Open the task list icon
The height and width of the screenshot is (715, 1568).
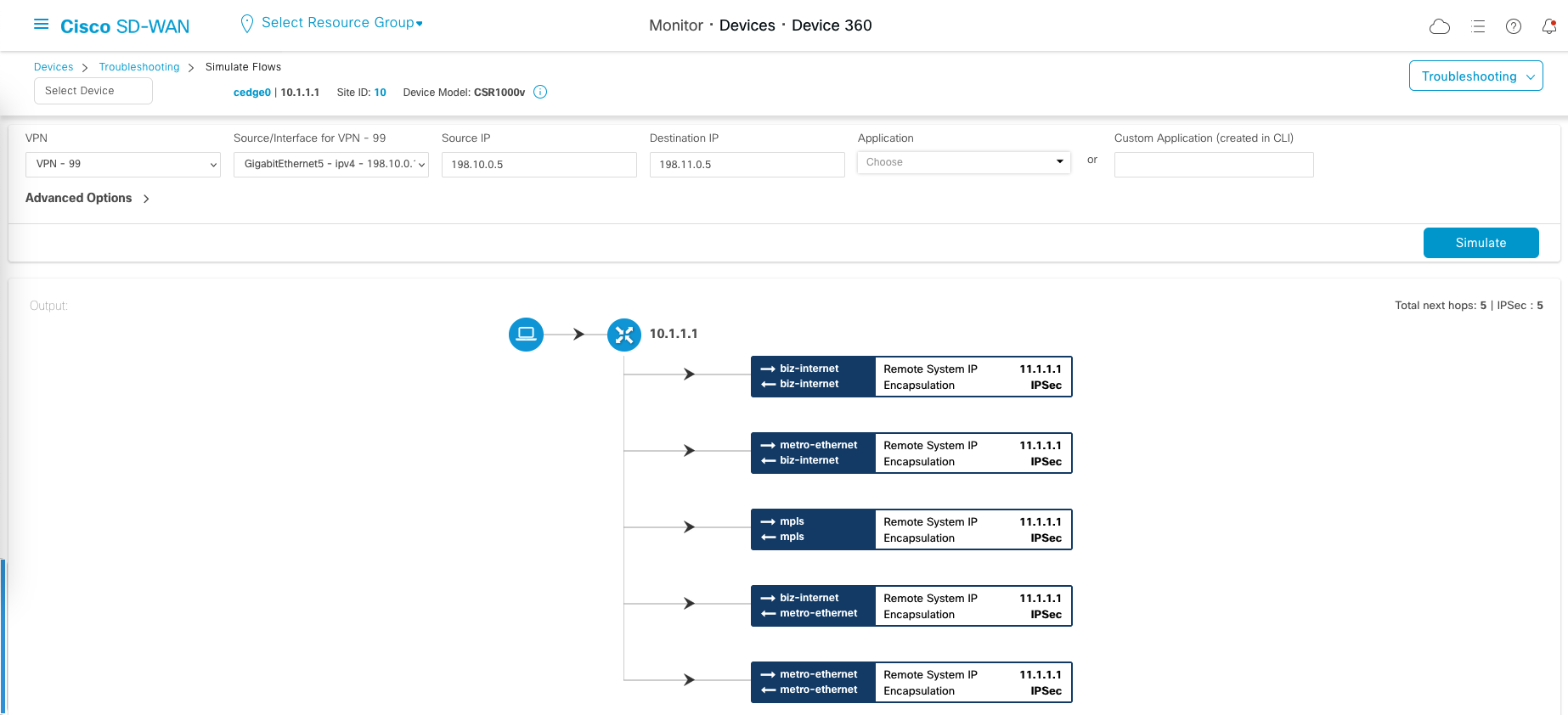[1478, 26]
